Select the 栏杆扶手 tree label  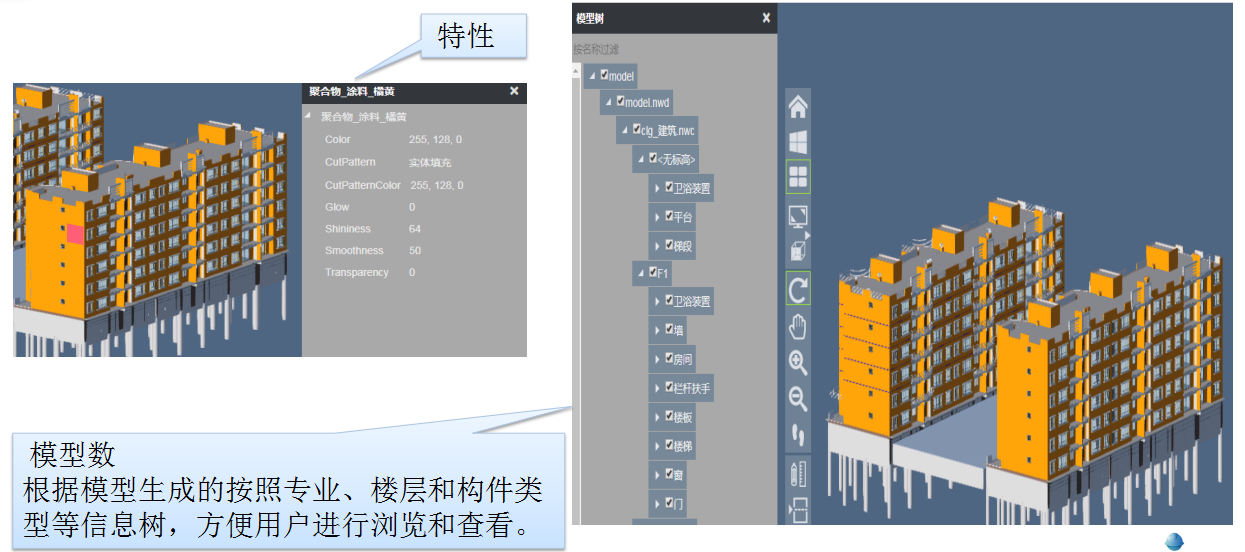tap(692, 388)
